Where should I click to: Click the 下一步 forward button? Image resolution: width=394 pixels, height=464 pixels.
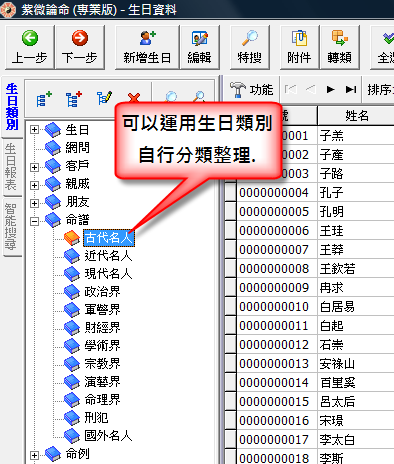click(80, 47)
